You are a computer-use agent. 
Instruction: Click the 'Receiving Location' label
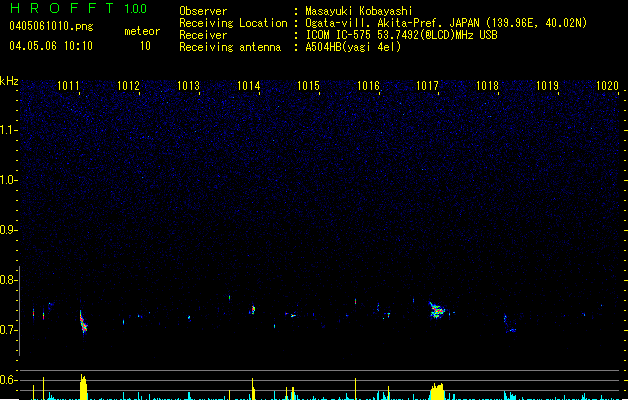(233, 23)
